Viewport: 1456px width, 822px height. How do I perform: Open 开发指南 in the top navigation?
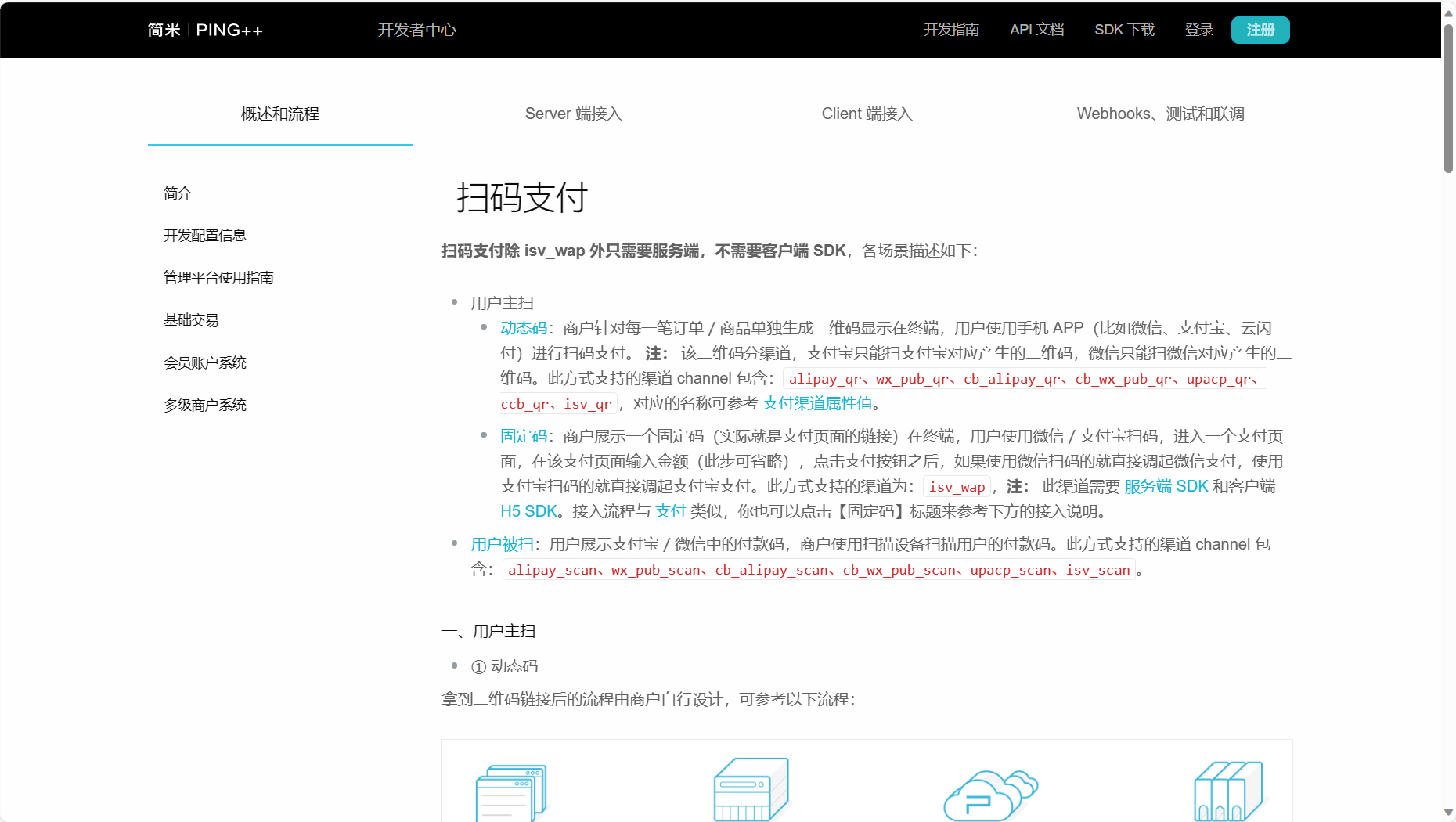click(x=951, y=30)
